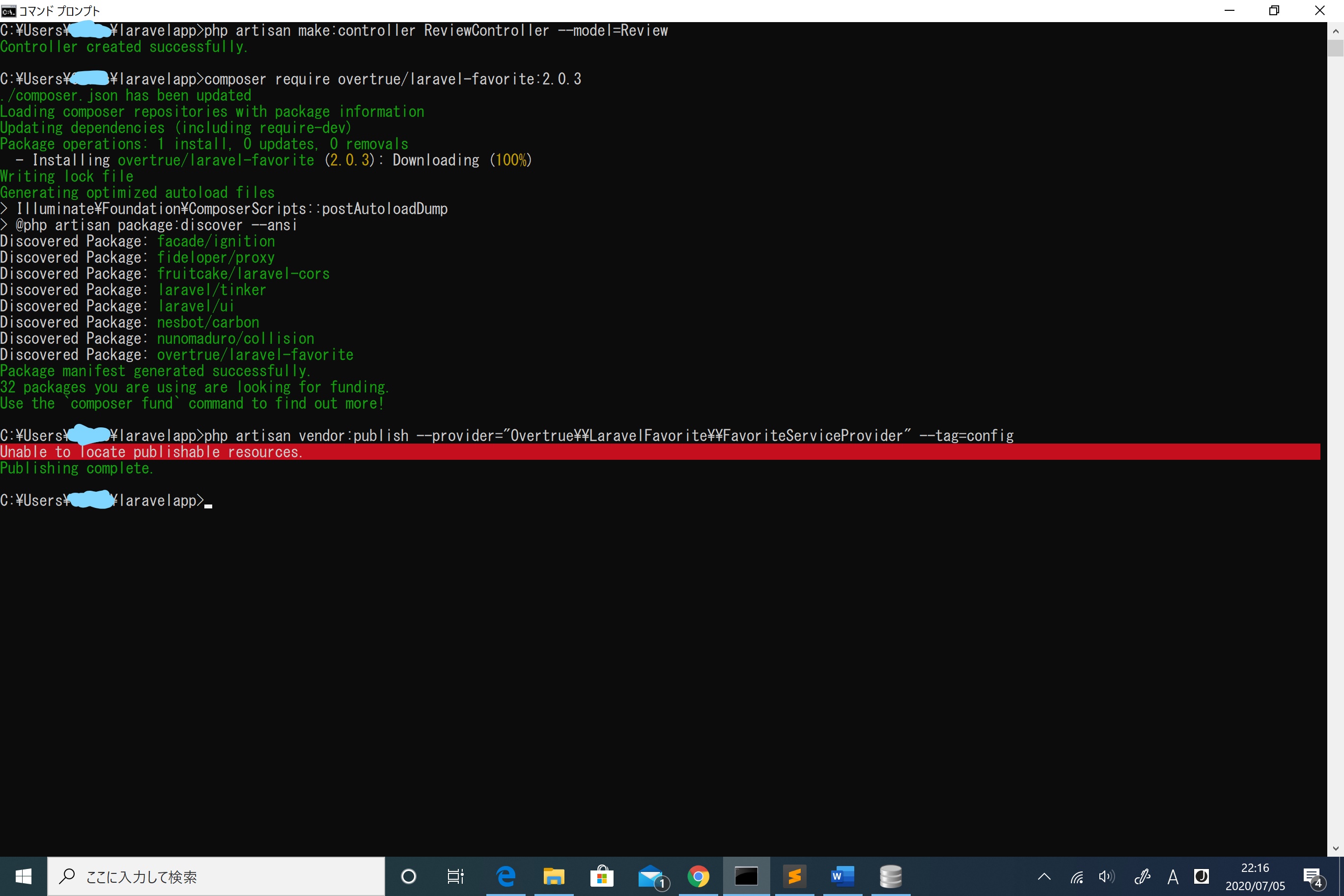The width and height of the screenshot is (1344, 896).
Task: Click the 'Writing lock file' line
Action: pos(67,176)
